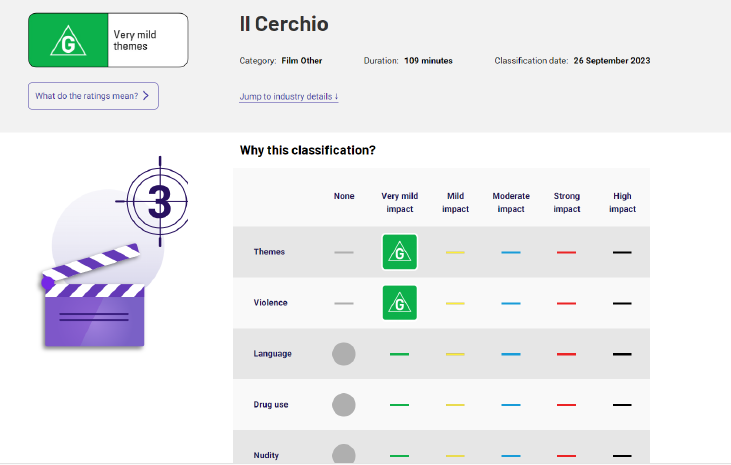Select the yellow Mild impact dash for Language
The image size is (731, 465).
(455, 354)
